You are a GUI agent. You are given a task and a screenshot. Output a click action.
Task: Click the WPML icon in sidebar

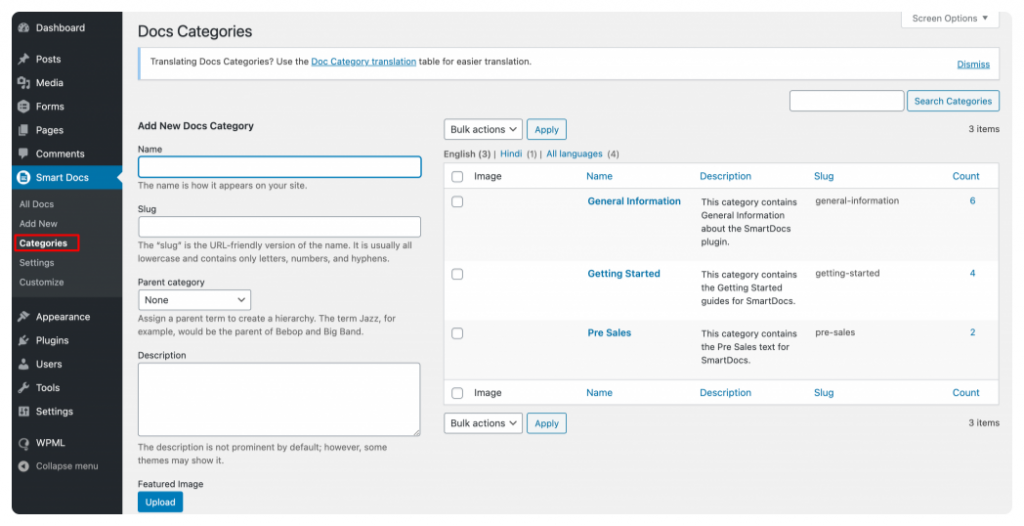point(24,443)
